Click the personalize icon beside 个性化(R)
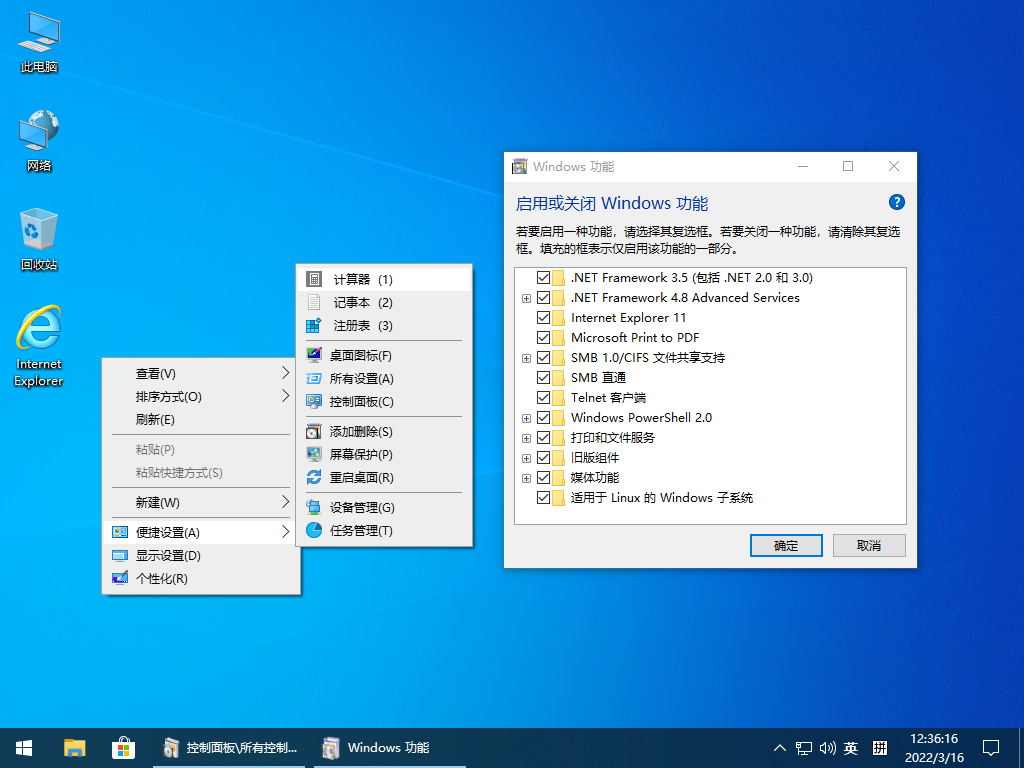Image resolution: width=1024 pixels, height=768 pixels. (120, 578)
